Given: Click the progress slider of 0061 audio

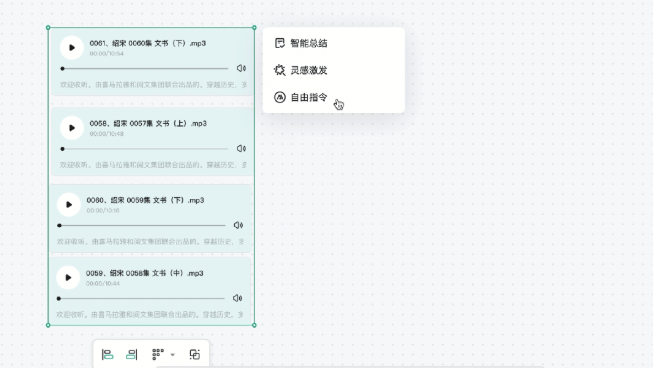Looking at the screenshot, I should [x=145, y=68].
